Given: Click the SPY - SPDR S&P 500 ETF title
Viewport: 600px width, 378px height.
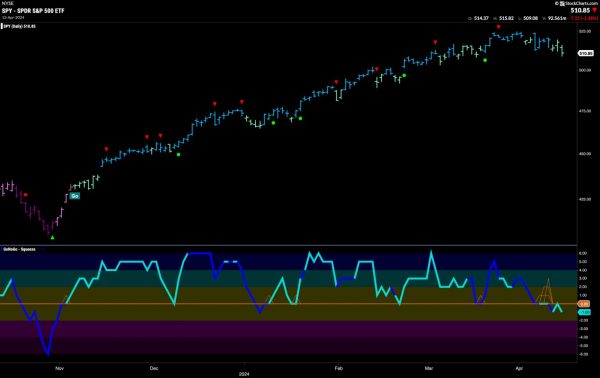Looking at the screenshot, I should point(33,11).
